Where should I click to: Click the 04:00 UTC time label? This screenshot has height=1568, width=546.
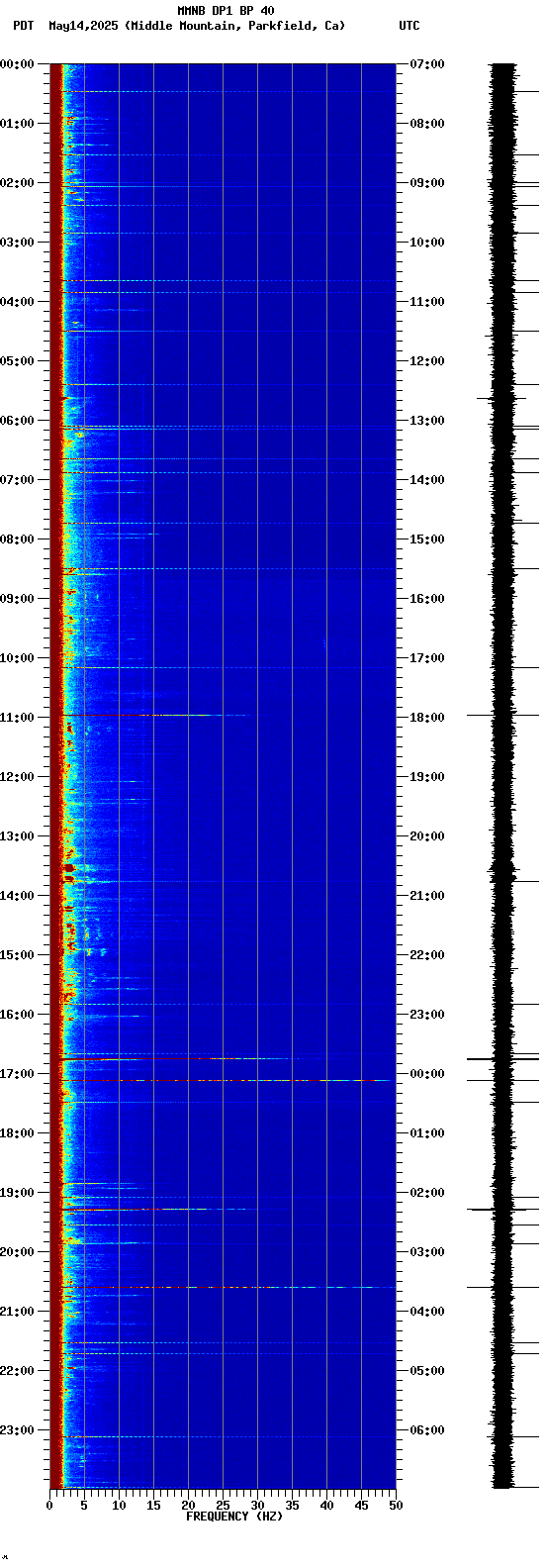(427, 1312)
